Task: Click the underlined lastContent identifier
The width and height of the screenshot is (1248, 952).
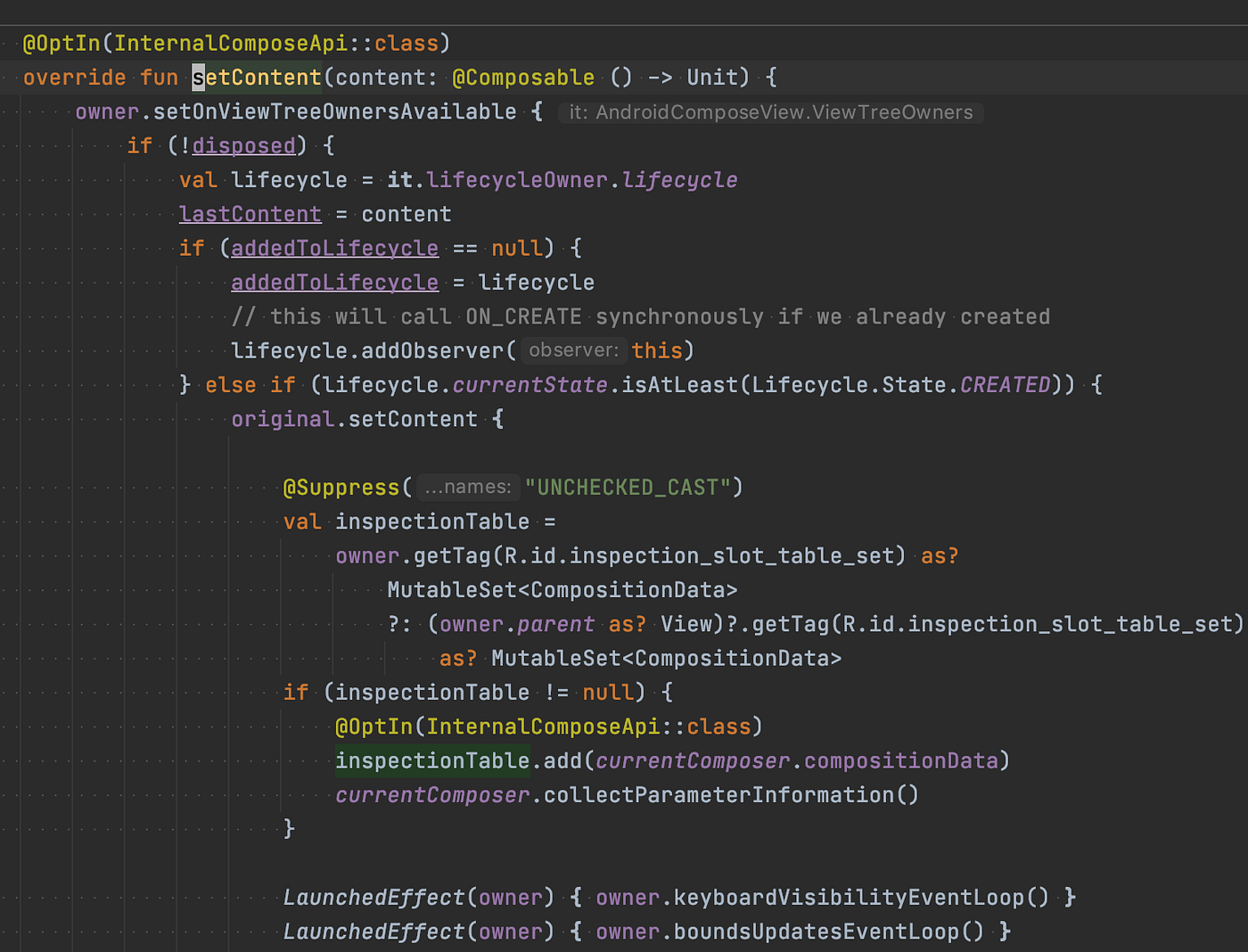Action: pos(250,214)
